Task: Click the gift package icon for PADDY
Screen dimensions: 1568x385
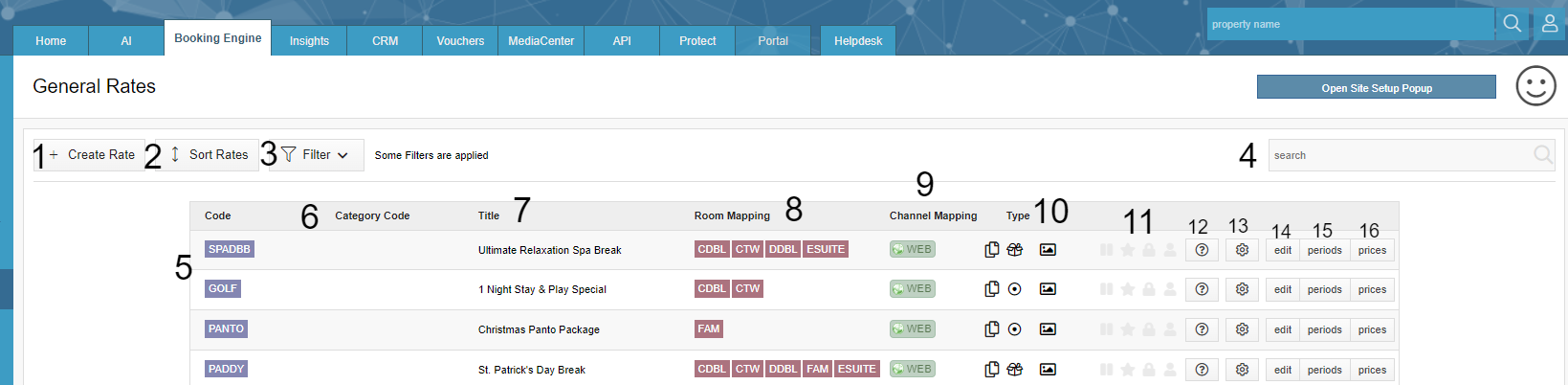Action: (1015, 370)
